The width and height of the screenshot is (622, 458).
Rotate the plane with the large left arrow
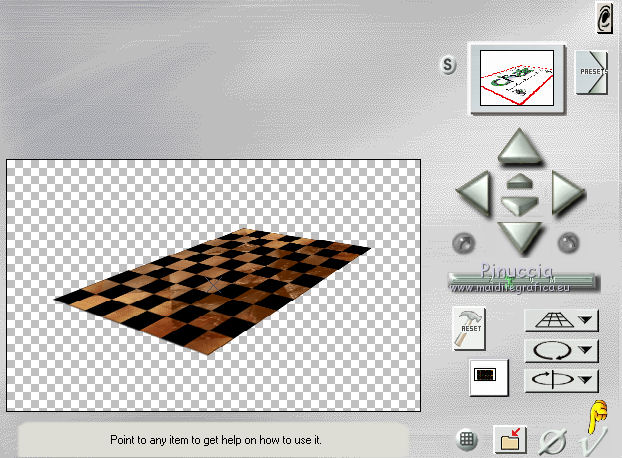[x=474, y=193]
